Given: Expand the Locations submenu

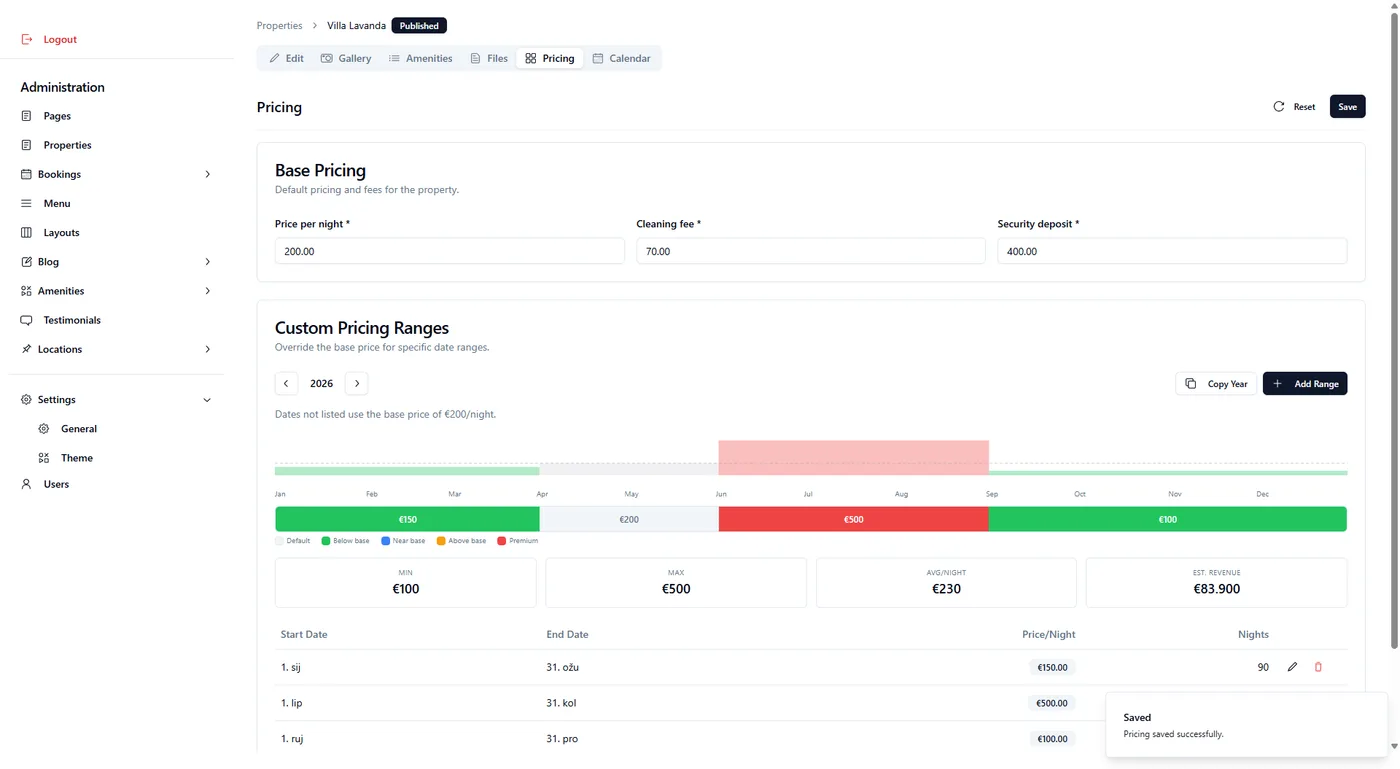Looking at the screenshot, I should point(207,349).
